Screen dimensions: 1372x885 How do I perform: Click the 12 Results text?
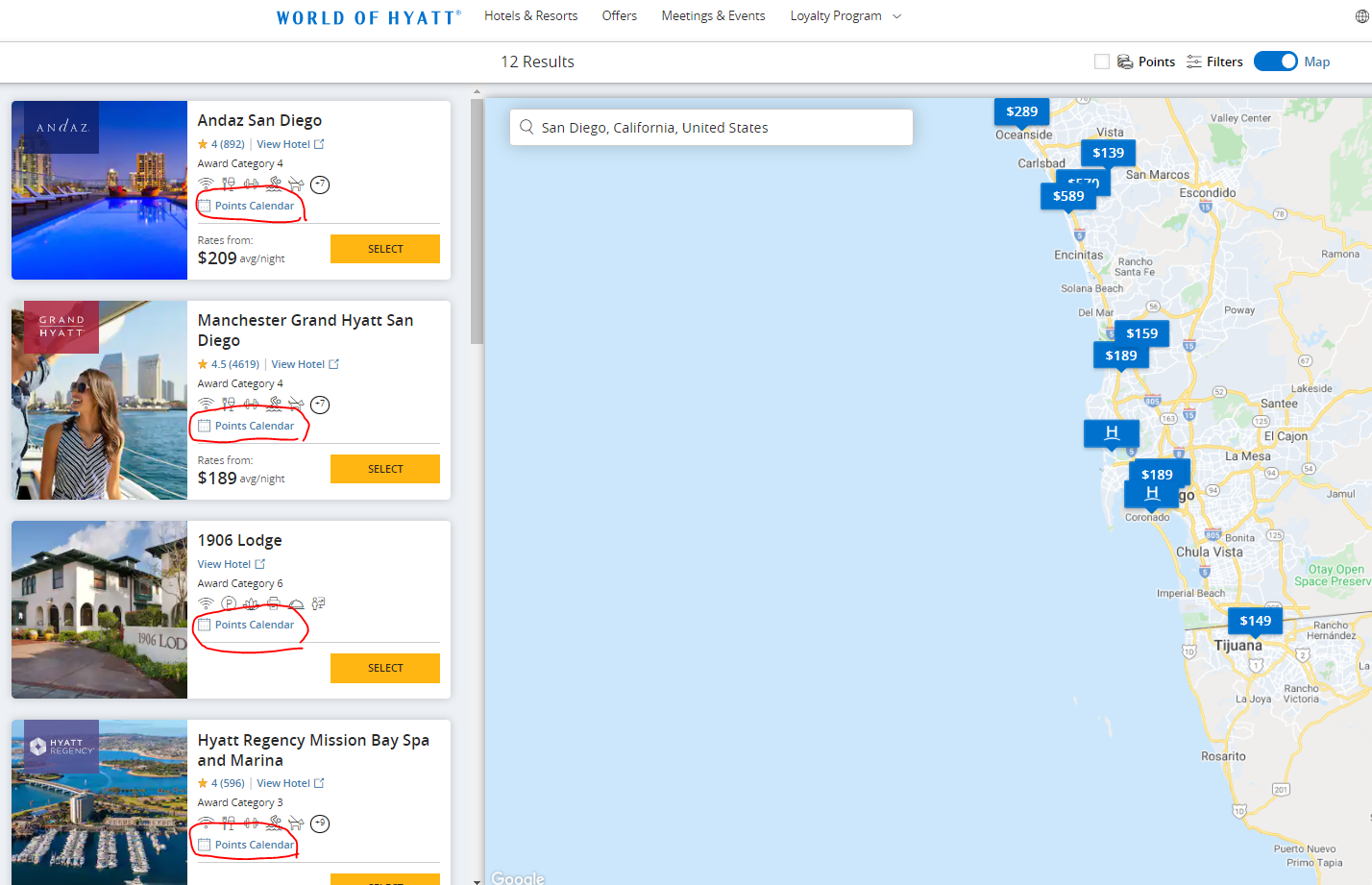click(537, 61)
